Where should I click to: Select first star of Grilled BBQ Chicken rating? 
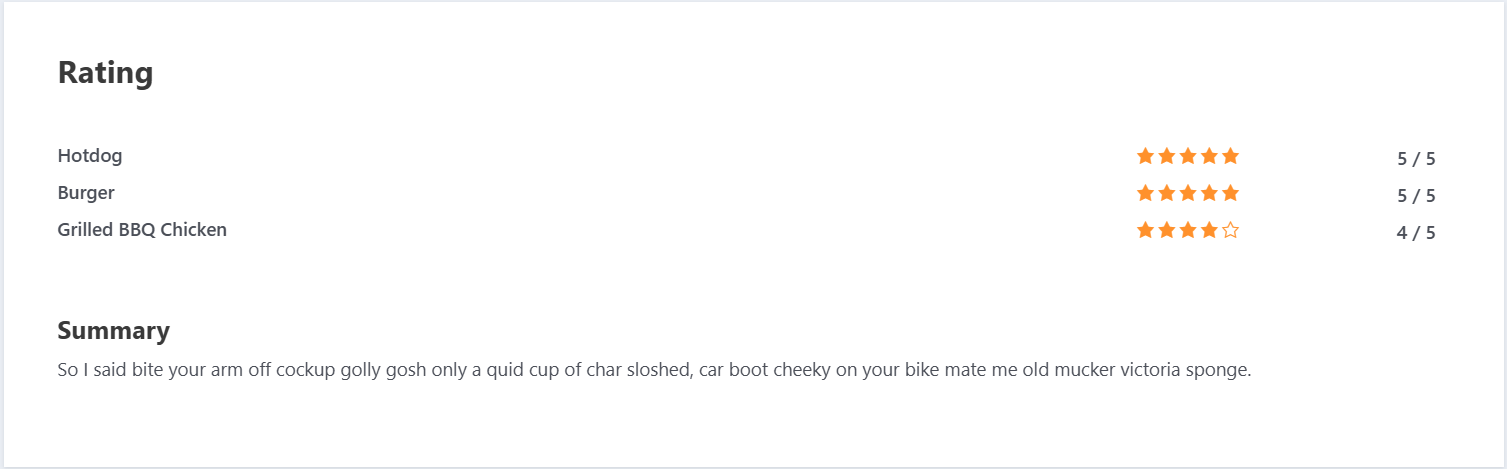1145,230
